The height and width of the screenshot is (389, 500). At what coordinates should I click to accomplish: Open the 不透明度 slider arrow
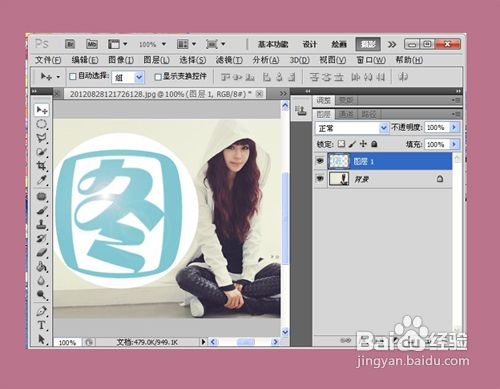tap(454, 127)
